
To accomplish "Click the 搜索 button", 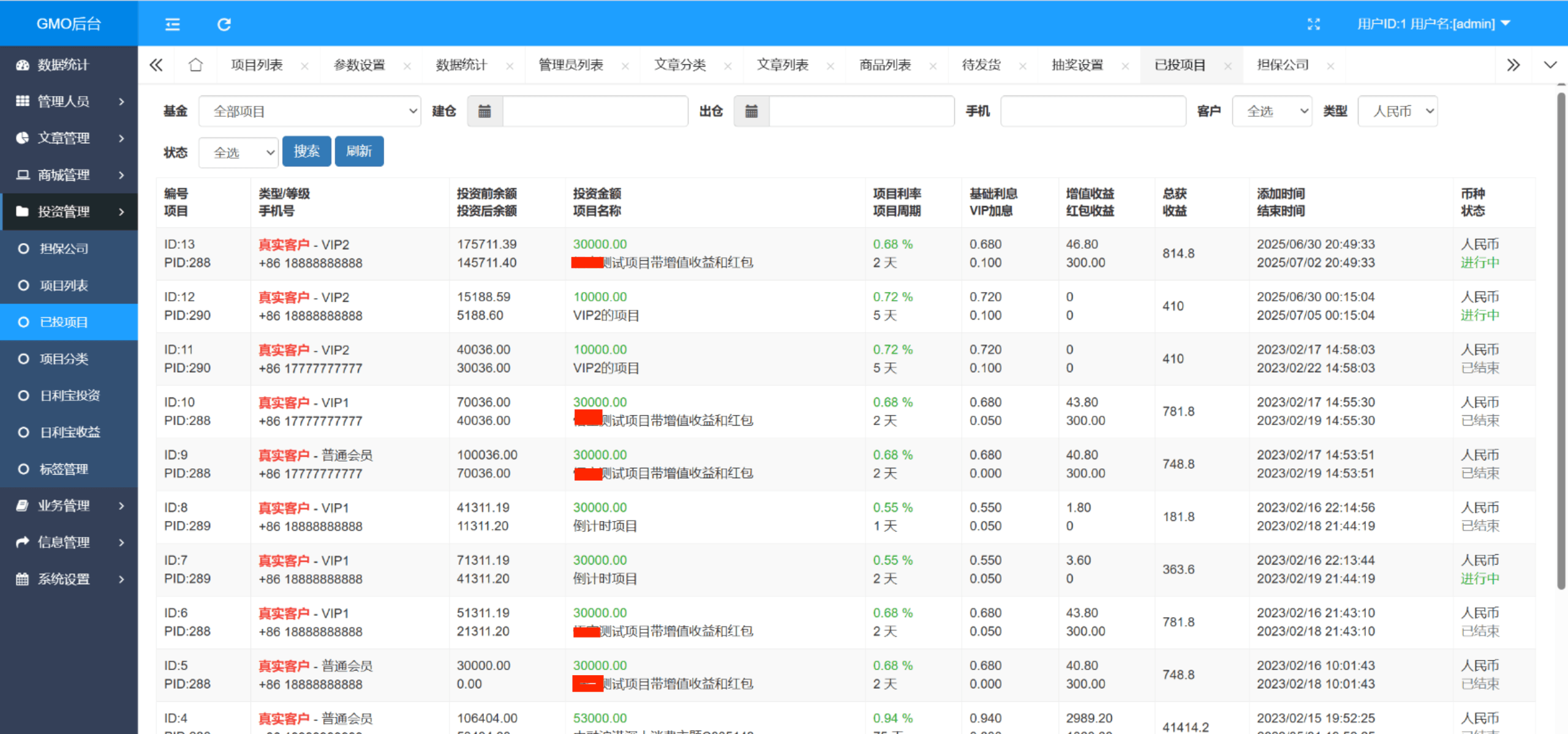I will [x=306, y=151].
